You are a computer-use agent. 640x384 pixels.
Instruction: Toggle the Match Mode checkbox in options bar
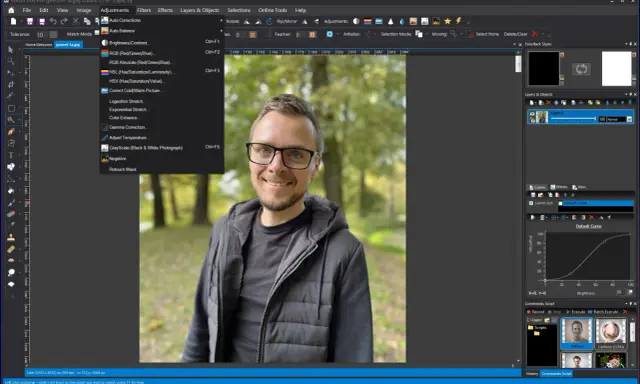tap(97, 32)
